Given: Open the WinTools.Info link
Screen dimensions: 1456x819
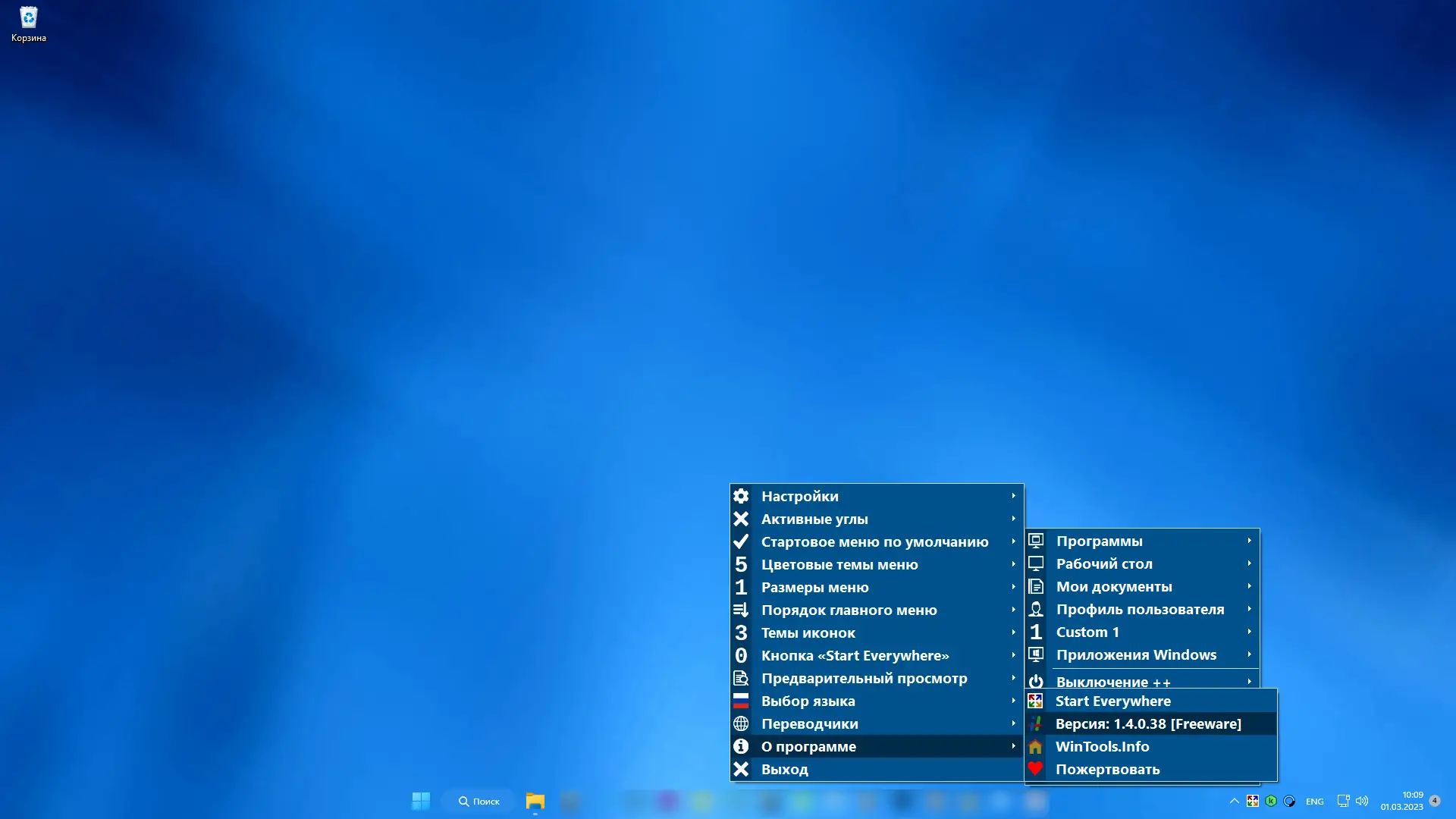Looking at the screenshot, I should (x=1103, y=746).
